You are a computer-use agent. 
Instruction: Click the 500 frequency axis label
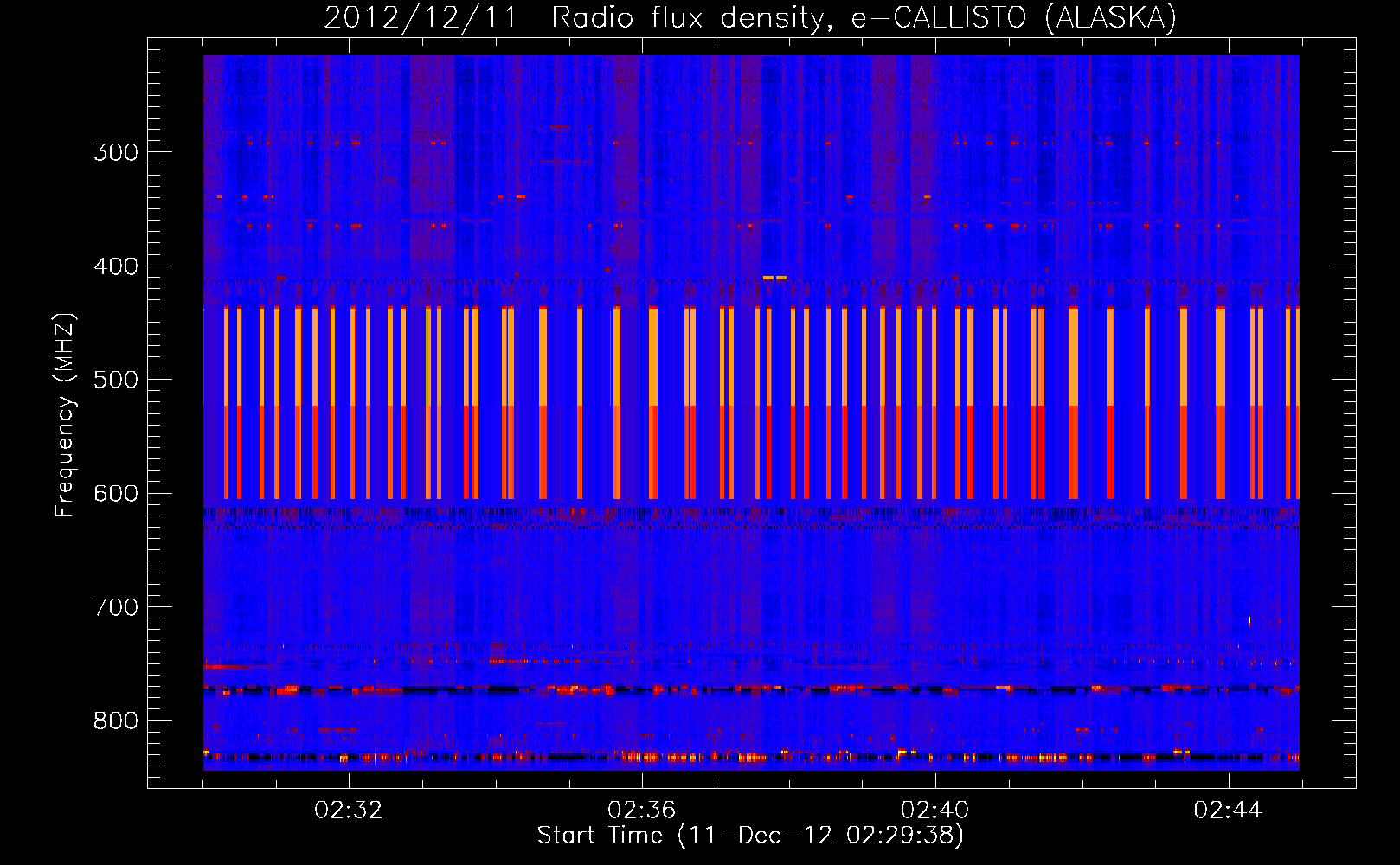[116, 380]
